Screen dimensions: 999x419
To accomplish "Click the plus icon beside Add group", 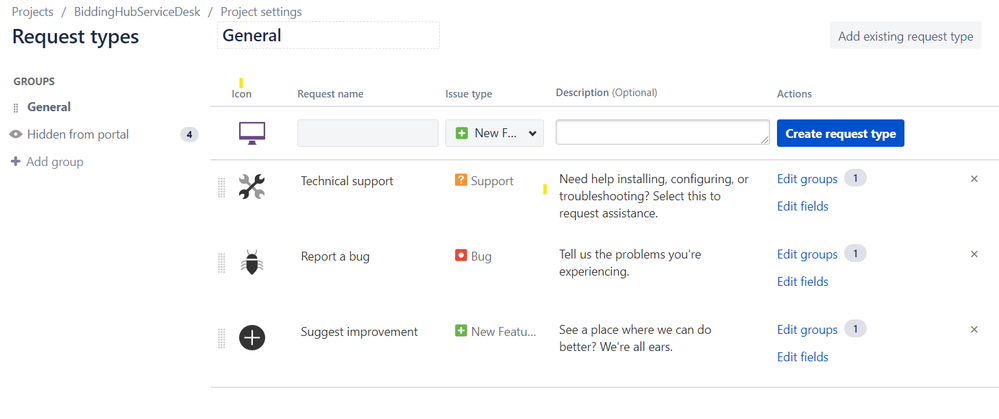I will point(16,162).
